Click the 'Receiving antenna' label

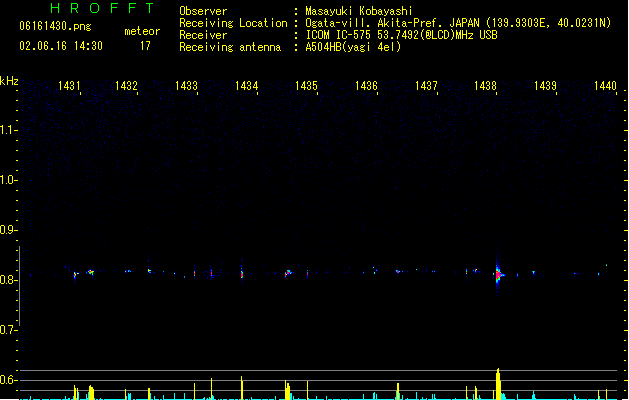[230, 47]
